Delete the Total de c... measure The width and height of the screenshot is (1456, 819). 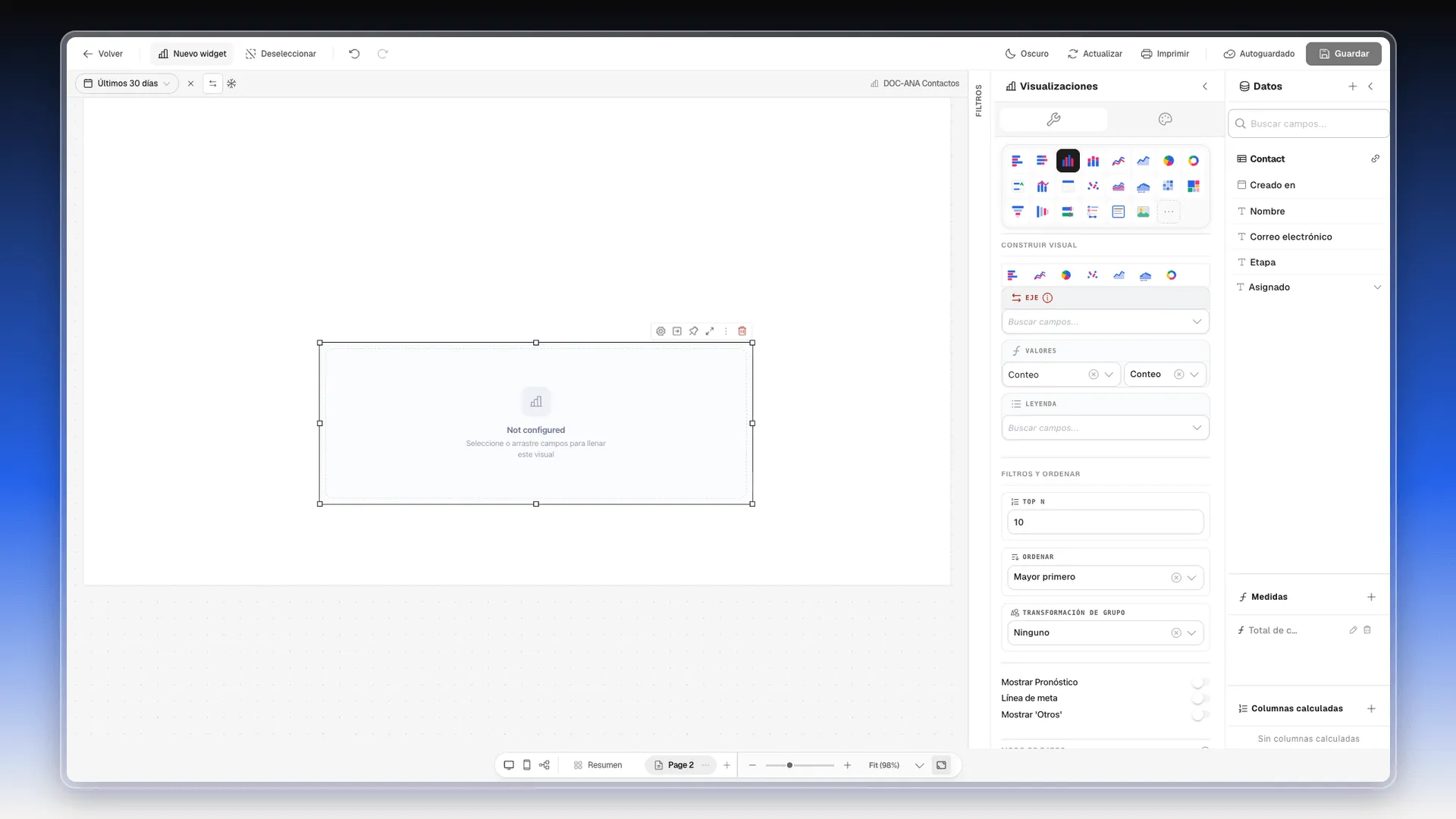[1367, 630]
